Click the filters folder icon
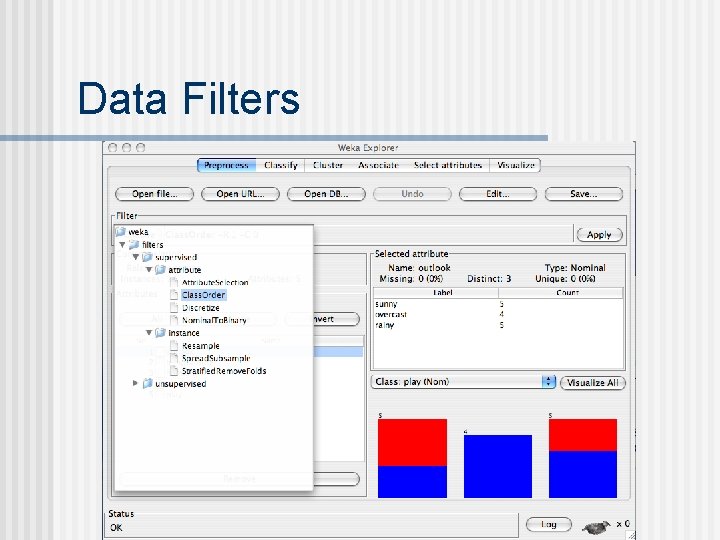This screenshot has height=540, width=720. pyautogui.click(x=134, y=244)
